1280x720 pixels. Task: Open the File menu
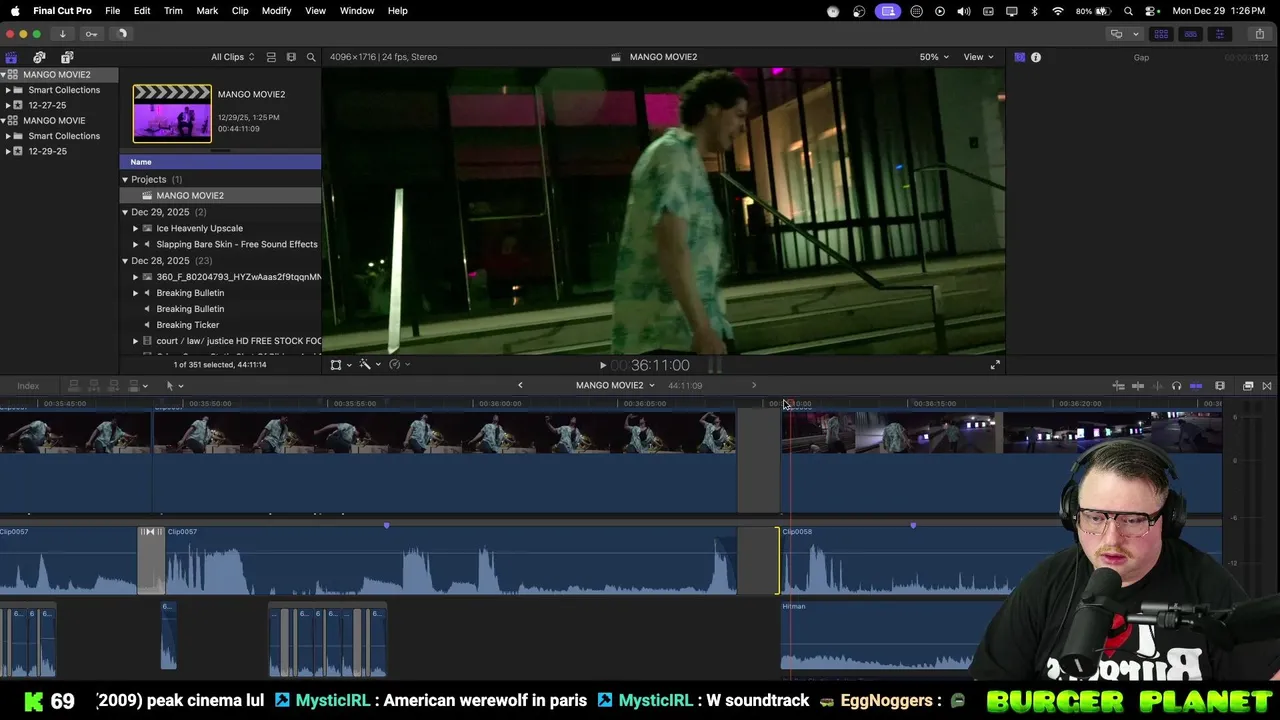click(x=113, y=10)
